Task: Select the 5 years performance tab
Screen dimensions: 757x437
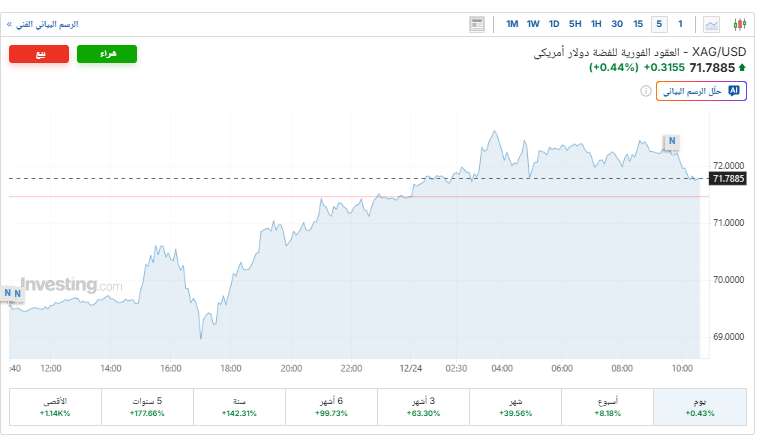Action: (x=147, y=406)
